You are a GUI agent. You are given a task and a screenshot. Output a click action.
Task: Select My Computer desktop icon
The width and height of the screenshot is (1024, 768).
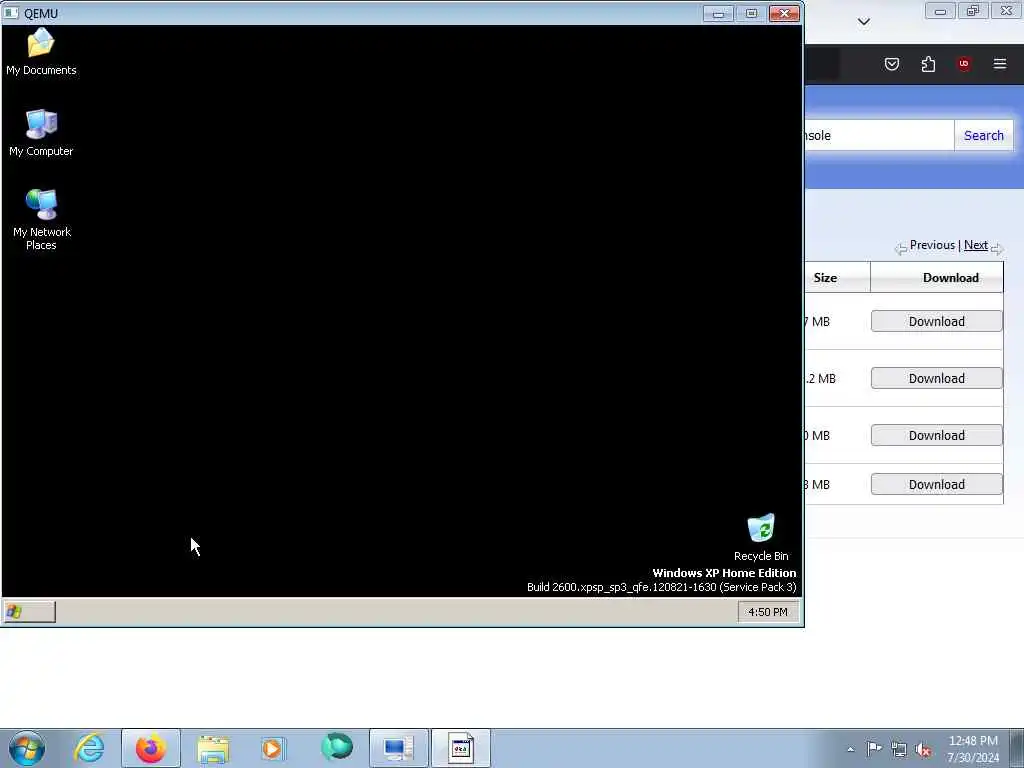click(x=40, y=133)
